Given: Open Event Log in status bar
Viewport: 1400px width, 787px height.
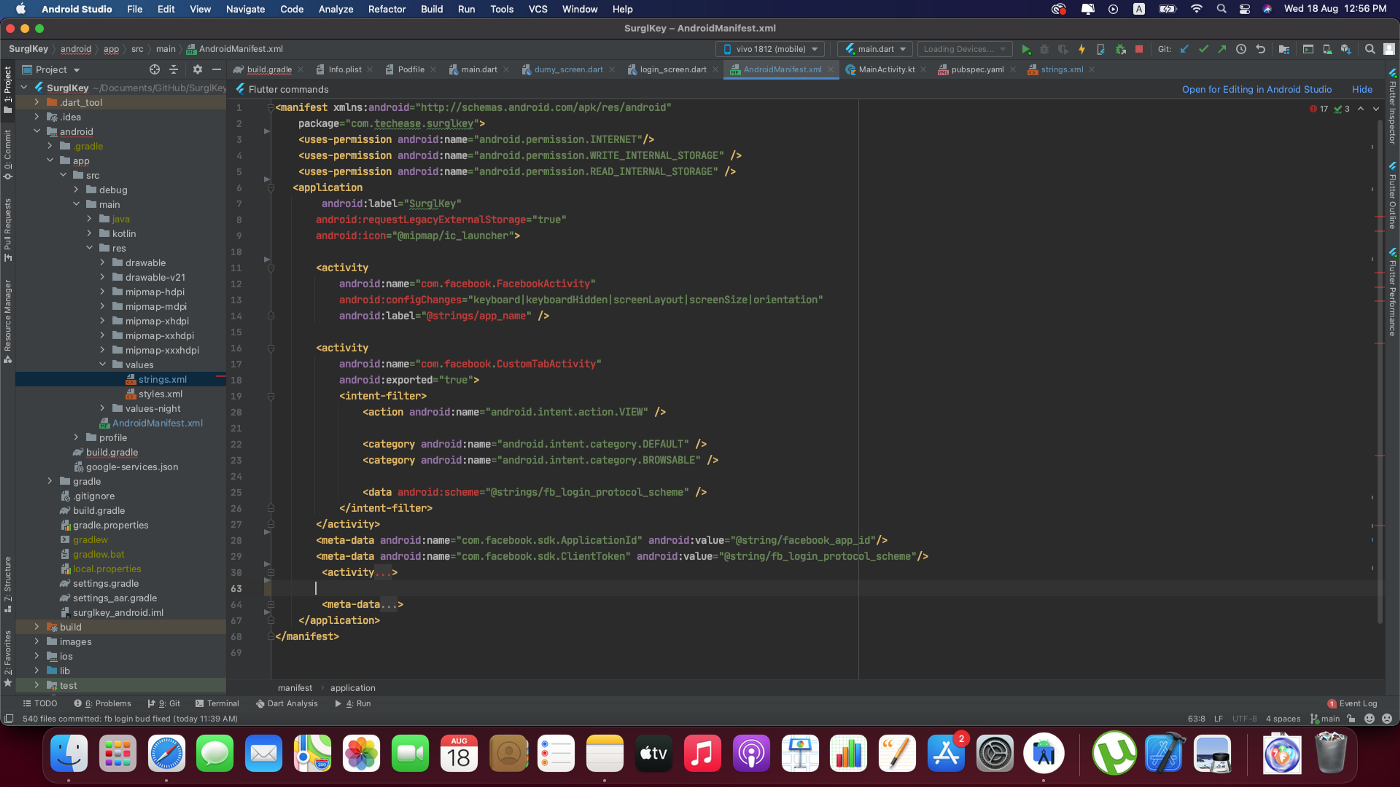Looking at the screenshot, I should coord(1352,703).
